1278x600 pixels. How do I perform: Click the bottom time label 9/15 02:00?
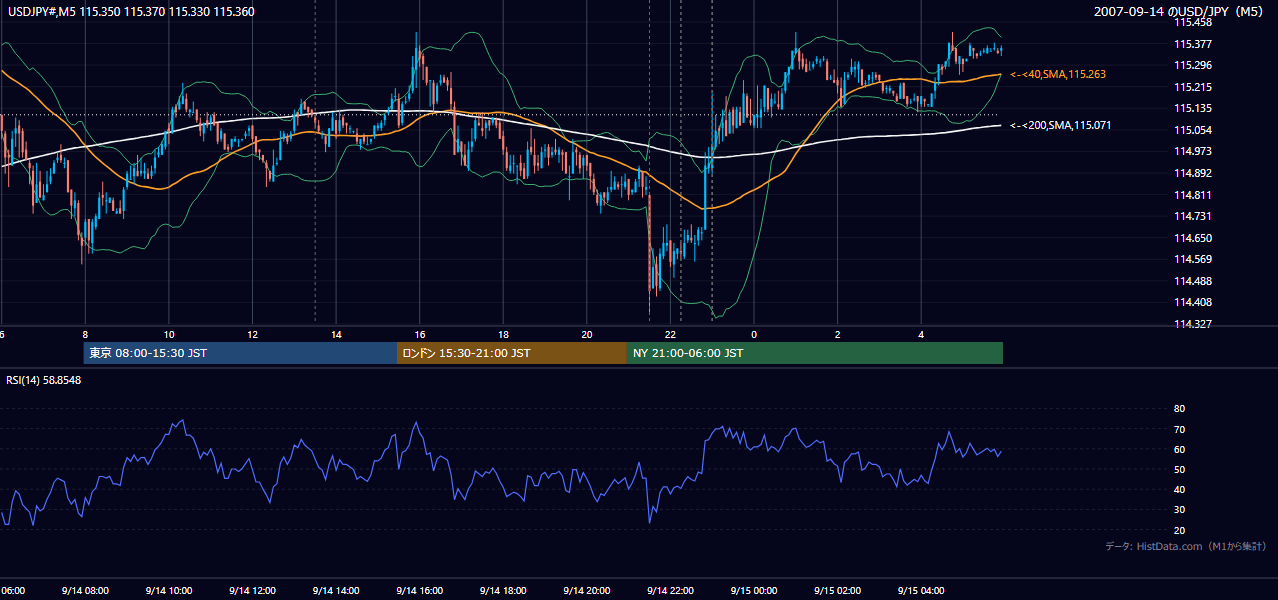(x=839, y=590)
